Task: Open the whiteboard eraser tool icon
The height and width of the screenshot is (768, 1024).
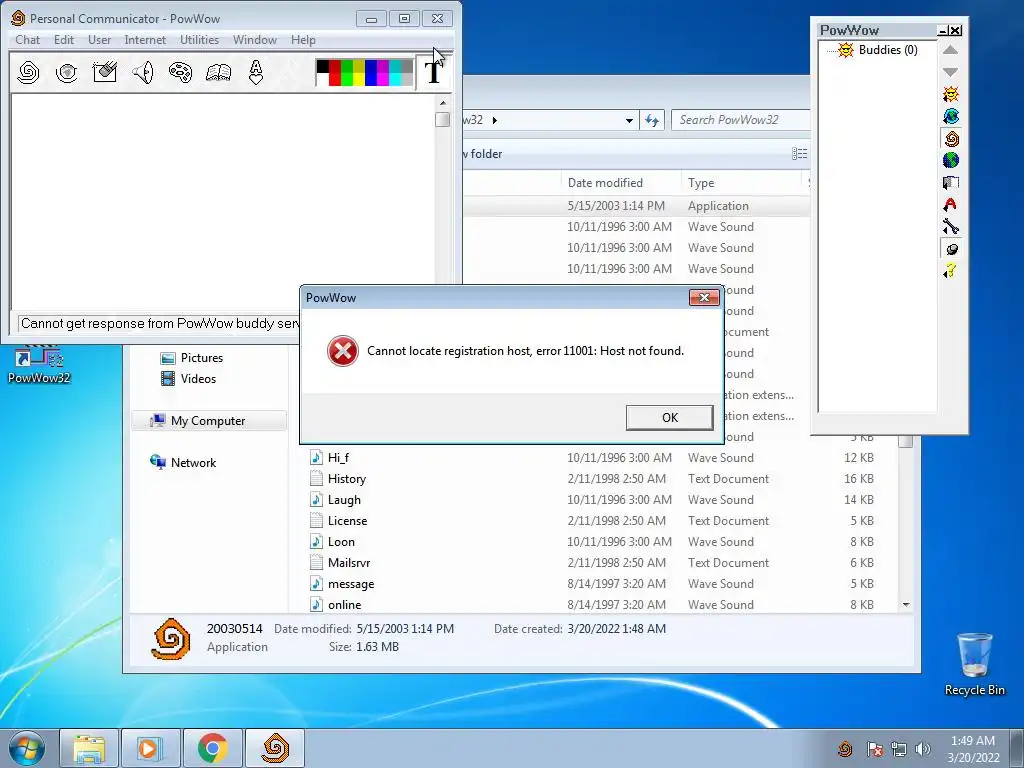Action: click(x=104, y=72)
